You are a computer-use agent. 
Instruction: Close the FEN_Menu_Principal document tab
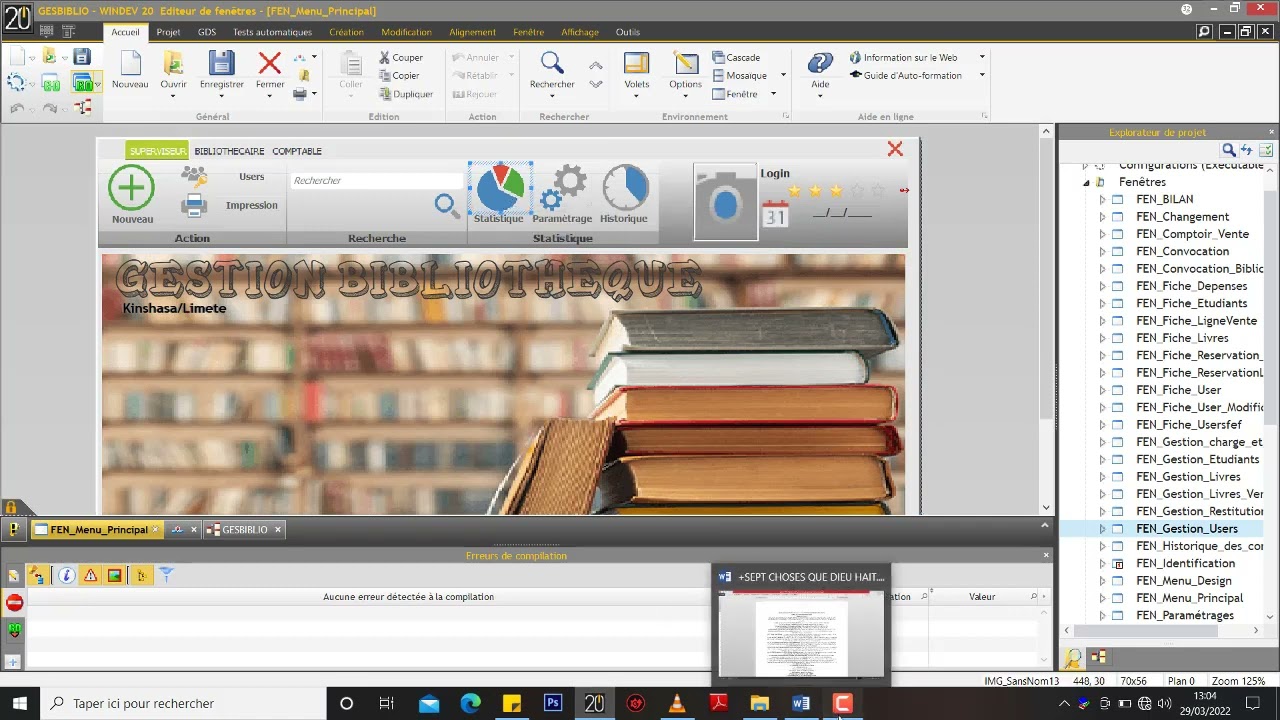[155, 530]
